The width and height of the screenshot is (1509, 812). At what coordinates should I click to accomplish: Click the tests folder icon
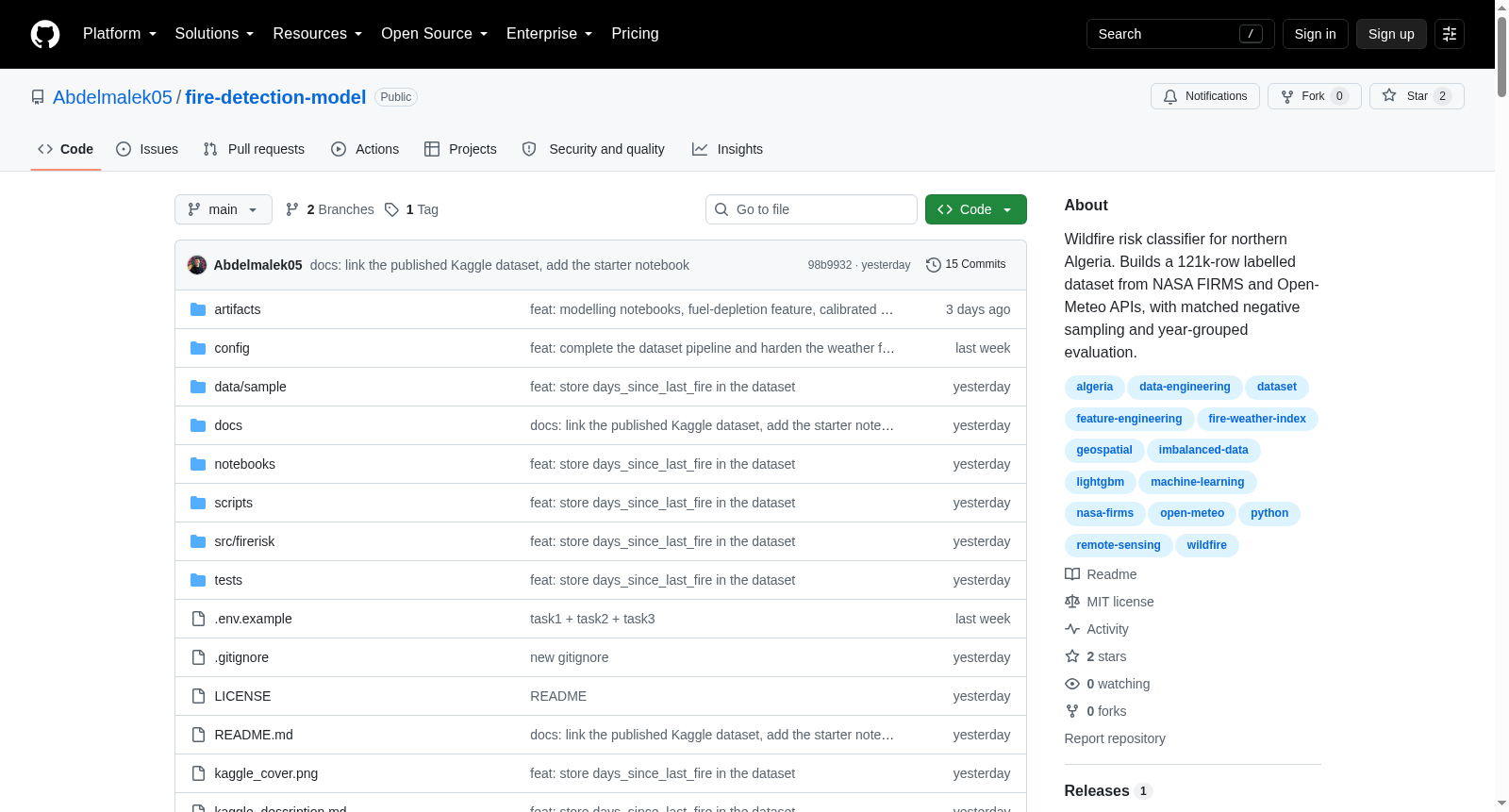[x=198, y=580]
